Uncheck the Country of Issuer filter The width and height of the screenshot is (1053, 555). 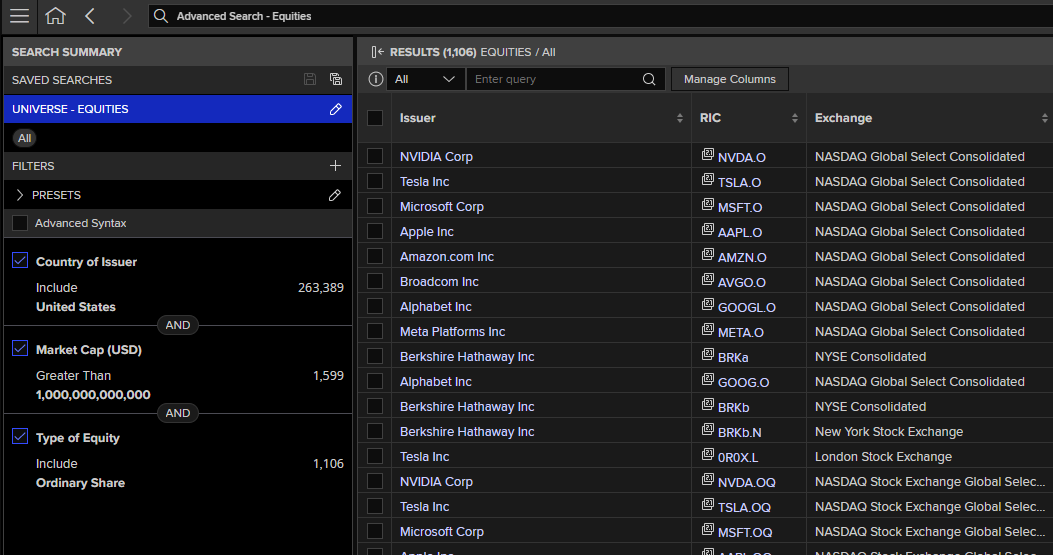(x=20, y=261)
